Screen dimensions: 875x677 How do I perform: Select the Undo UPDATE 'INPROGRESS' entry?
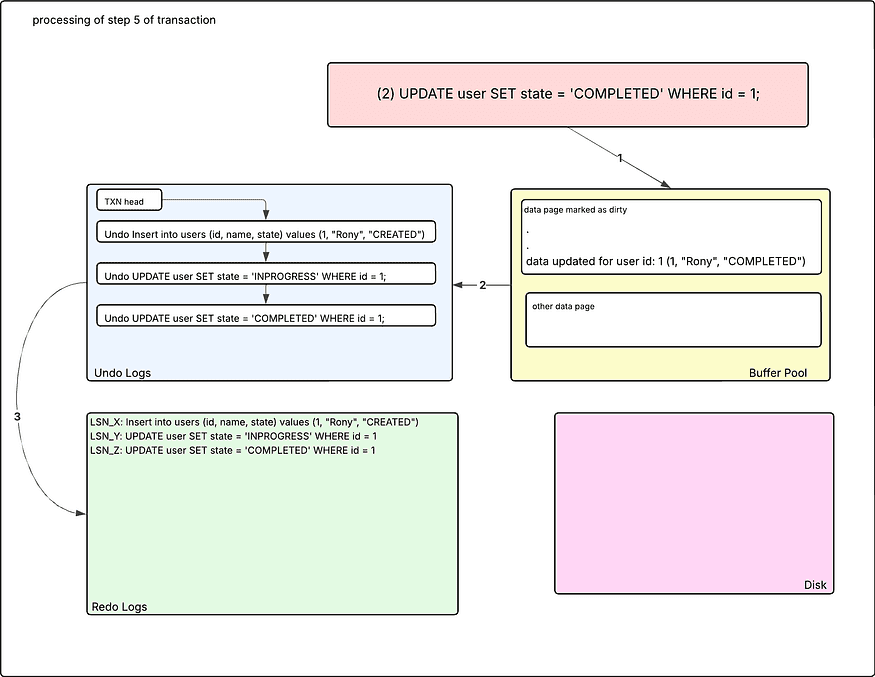(265, 275)
